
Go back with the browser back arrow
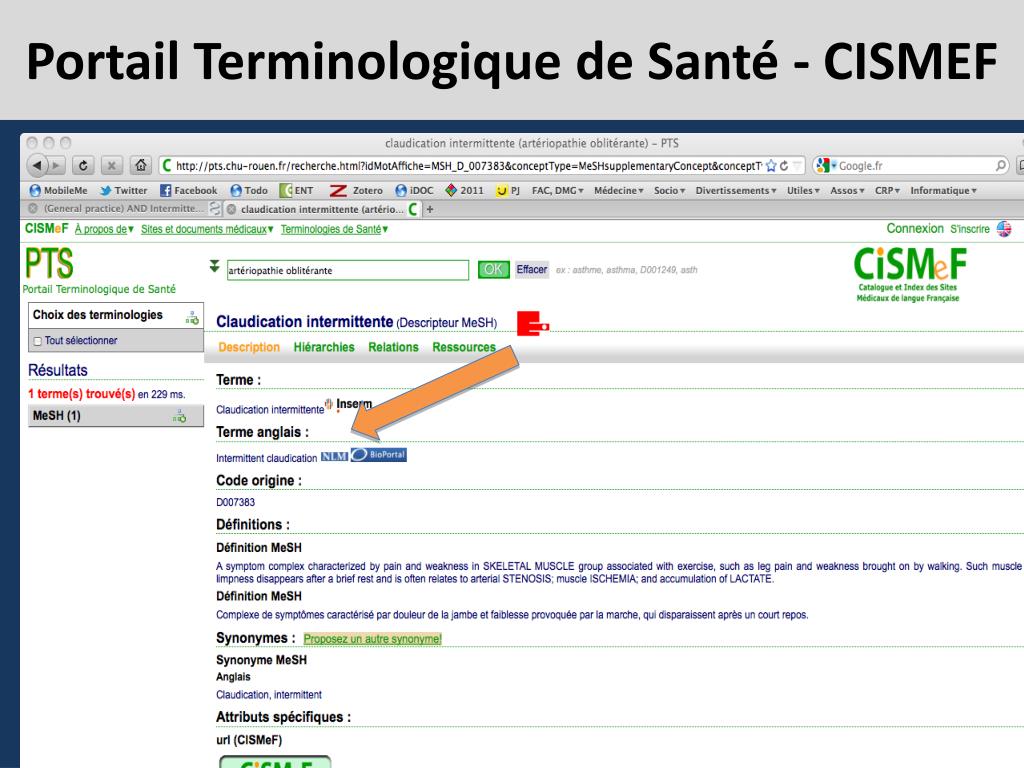click(37, 165)
